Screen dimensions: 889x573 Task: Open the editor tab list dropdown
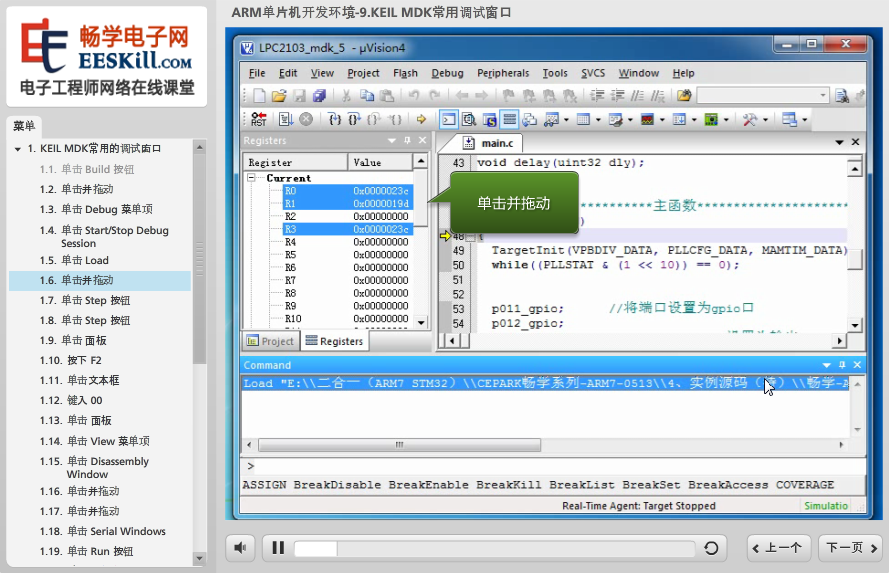(x=840, y=142)
